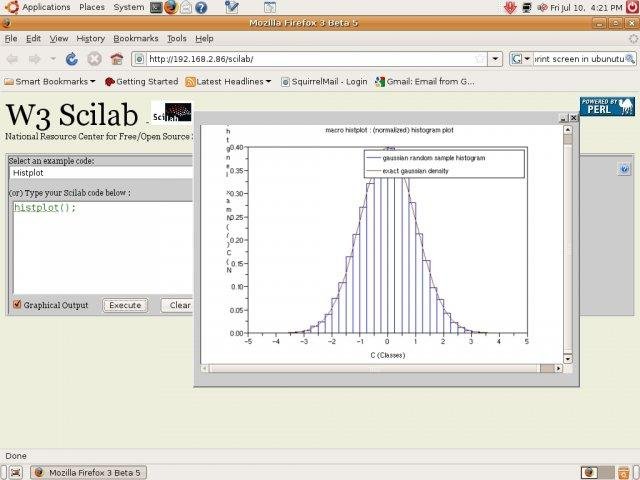This screenshot has width=640, height=480.
Task: Click the Clear button
Action: 177,305
